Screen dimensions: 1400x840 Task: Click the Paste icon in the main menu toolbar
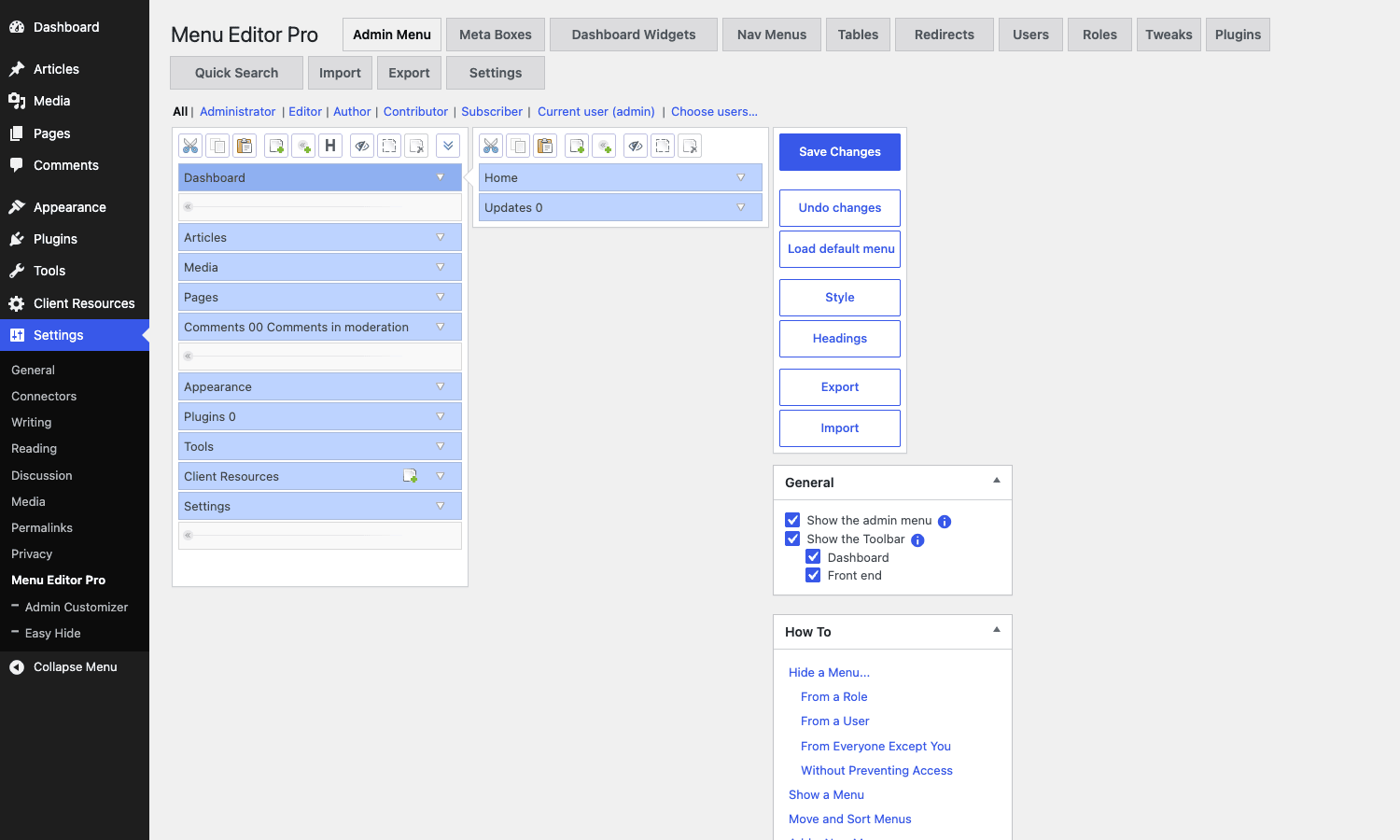(245, 146)
